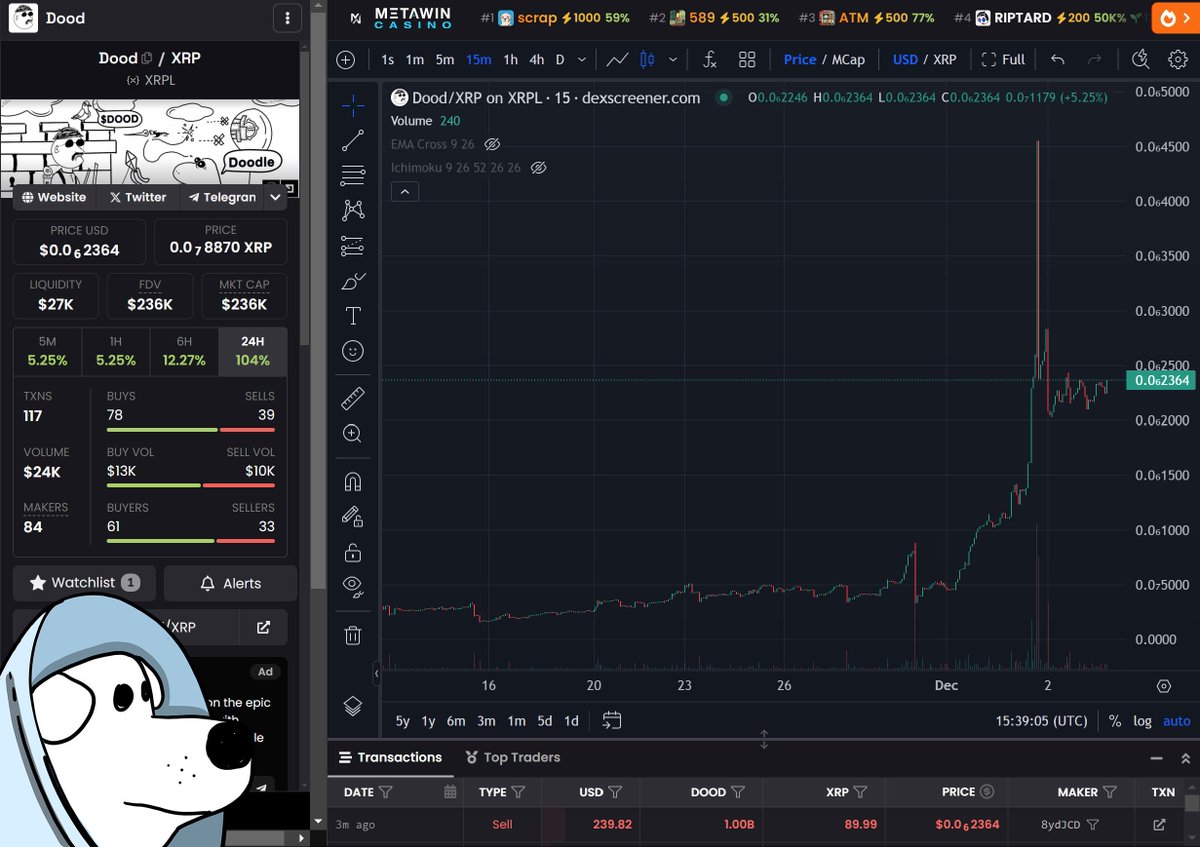Screen dimensions: 1200x847
Task: Select the ruler measure tool
Action: click(x=353, y=398)
